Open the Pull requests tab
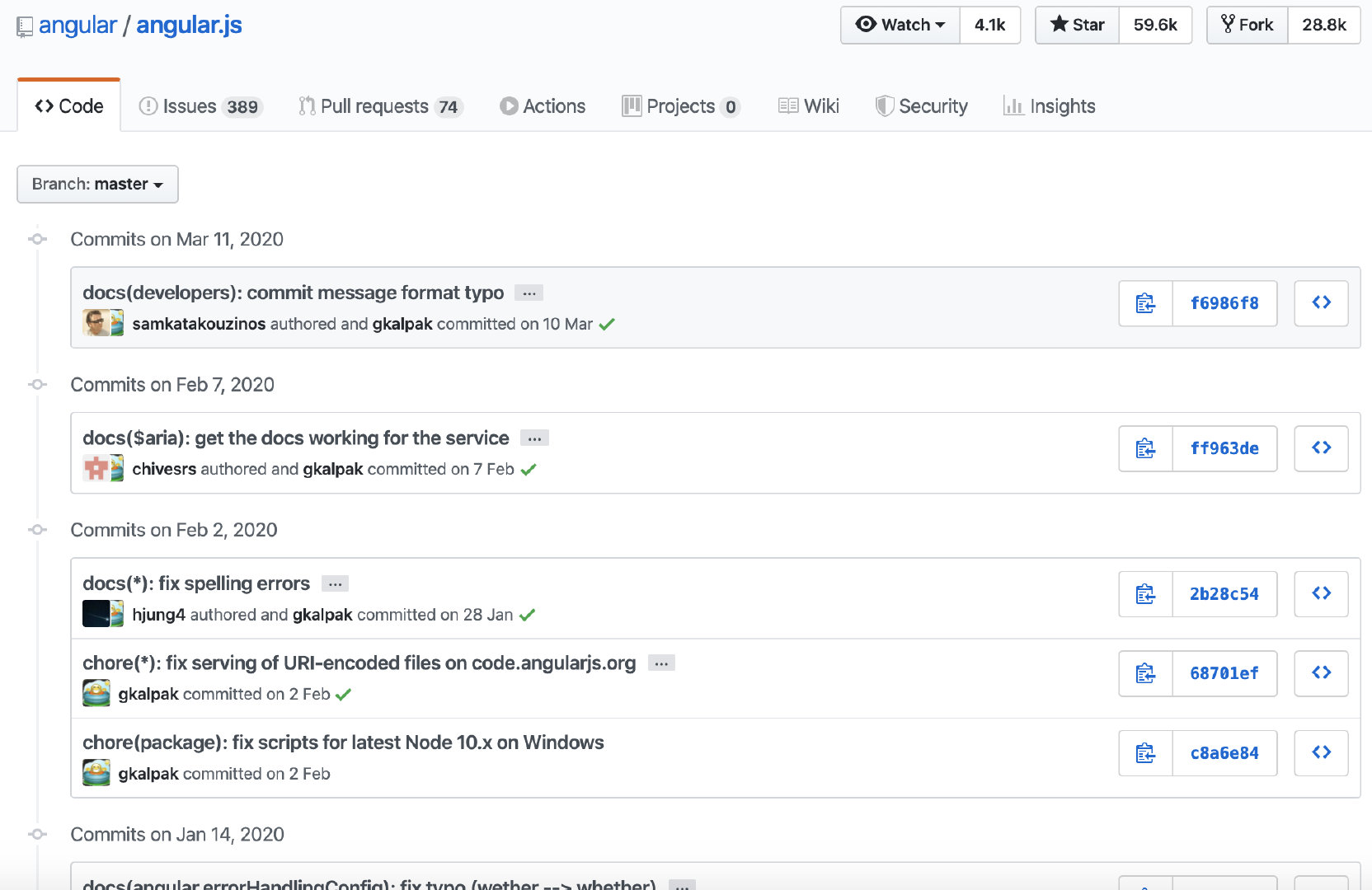The image size is (1372, 890). (379, 106)
